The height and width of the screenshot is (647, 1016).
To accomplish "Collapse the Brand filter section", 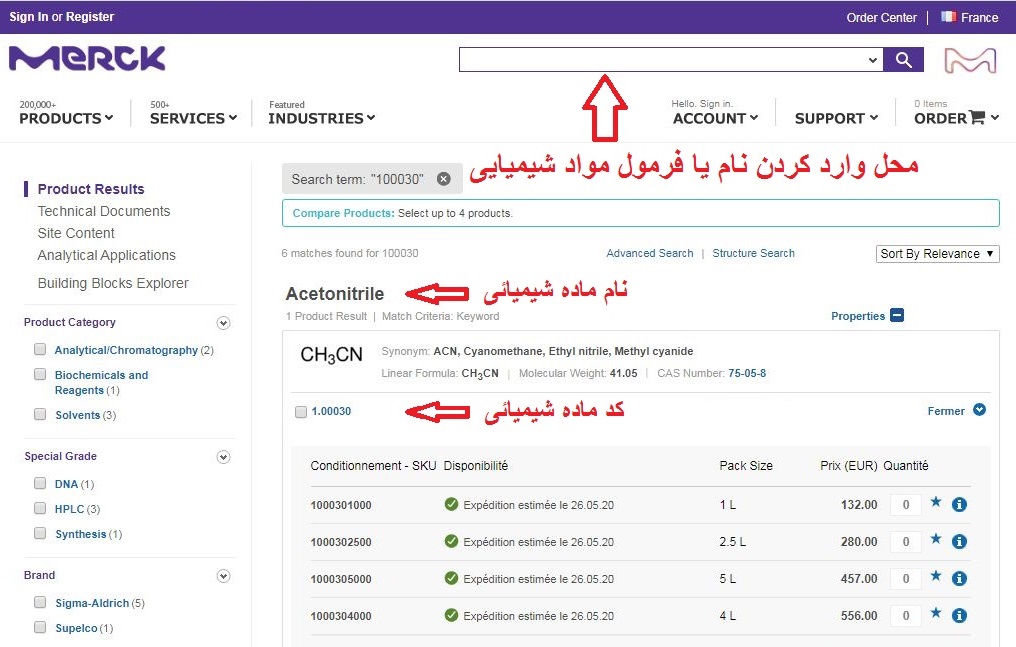I will pos(224,576).
